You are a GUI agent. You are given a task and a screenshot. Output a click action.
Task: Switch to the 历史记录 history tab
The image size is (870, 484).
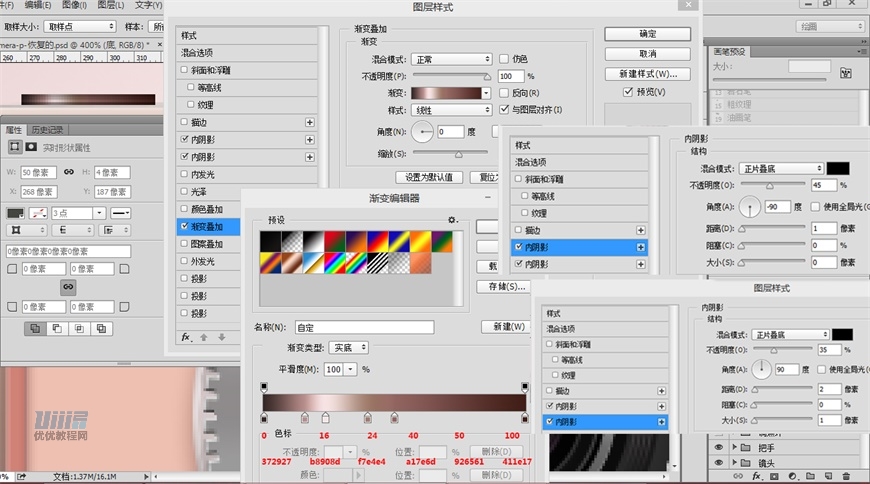(47, 130)
